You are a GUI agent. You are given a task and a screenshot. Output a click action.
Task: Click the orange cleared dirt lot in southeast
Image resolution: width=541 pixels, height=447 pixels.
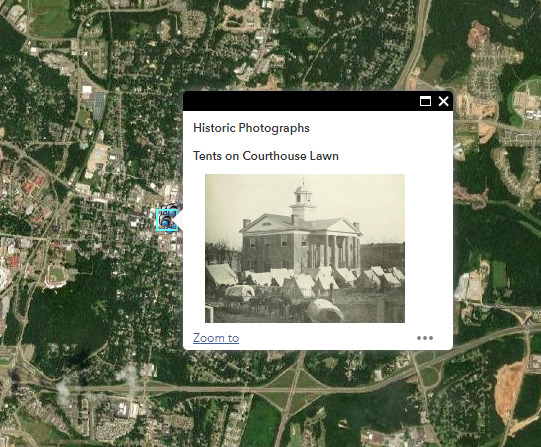[x=506, y=386]
